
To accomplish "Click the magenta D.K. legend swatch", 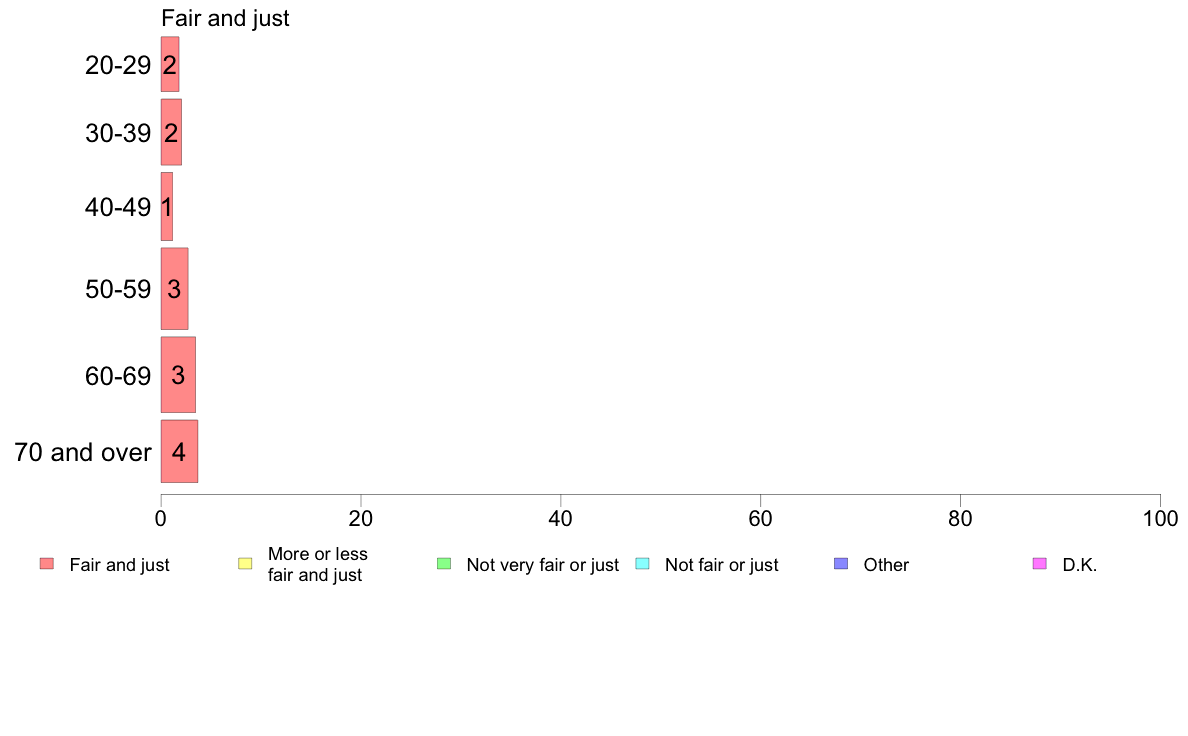I will (1040, 564).
